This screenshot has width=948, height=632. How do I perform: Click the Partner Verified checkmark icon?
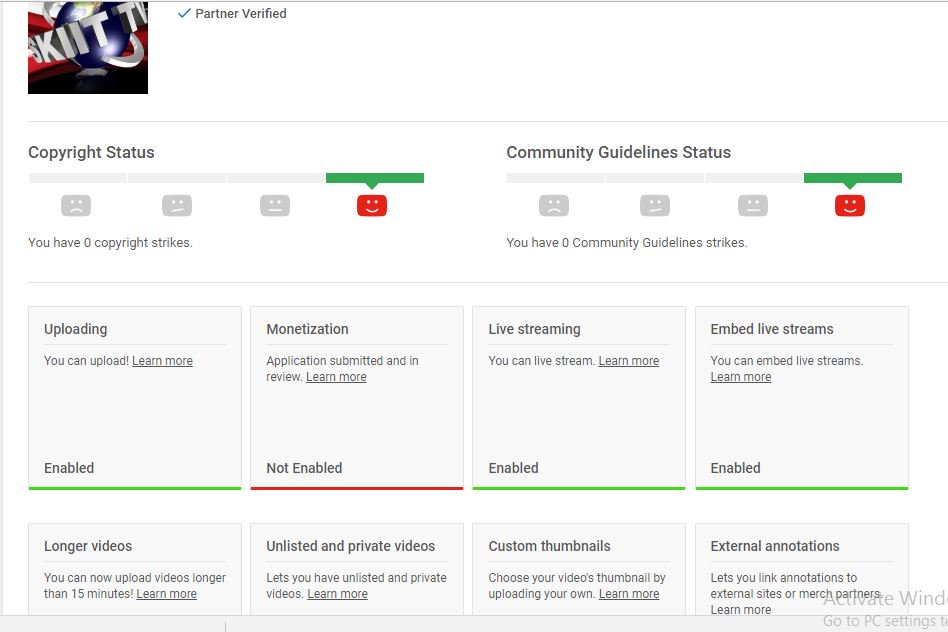[184, 13]
